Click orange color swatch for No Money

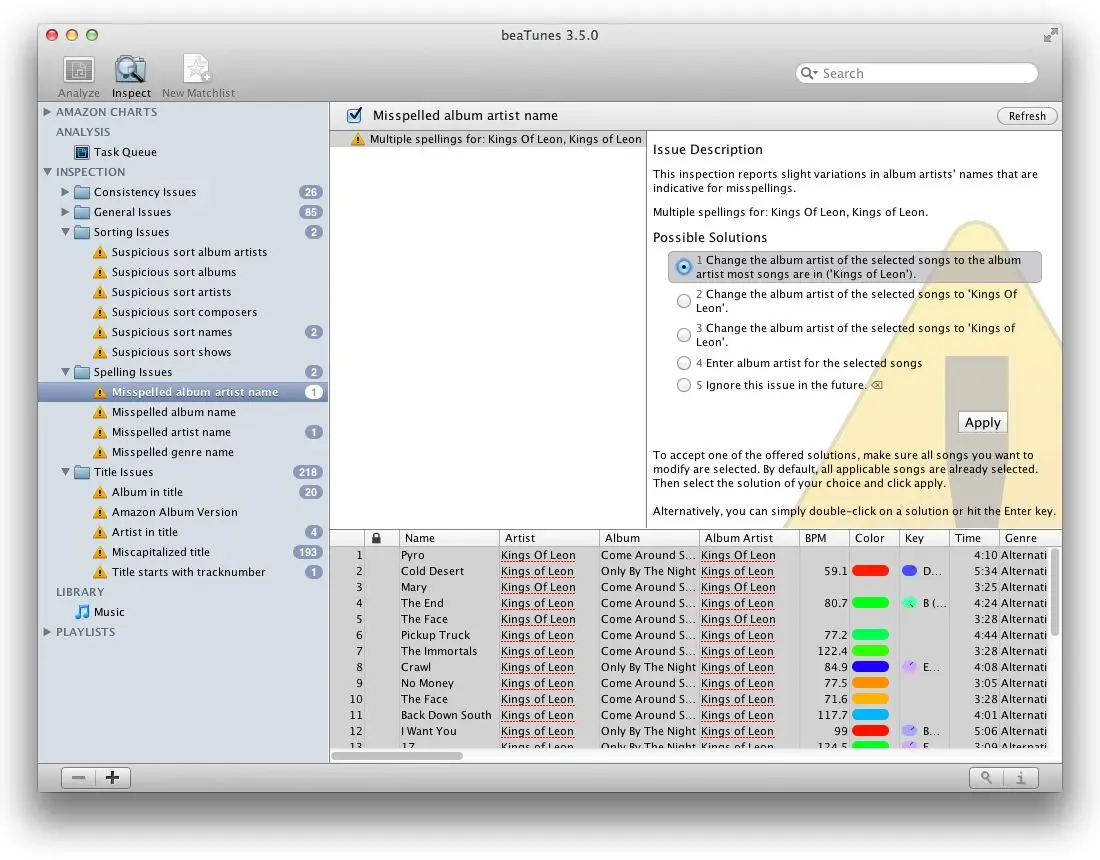[x=870, y=683]
